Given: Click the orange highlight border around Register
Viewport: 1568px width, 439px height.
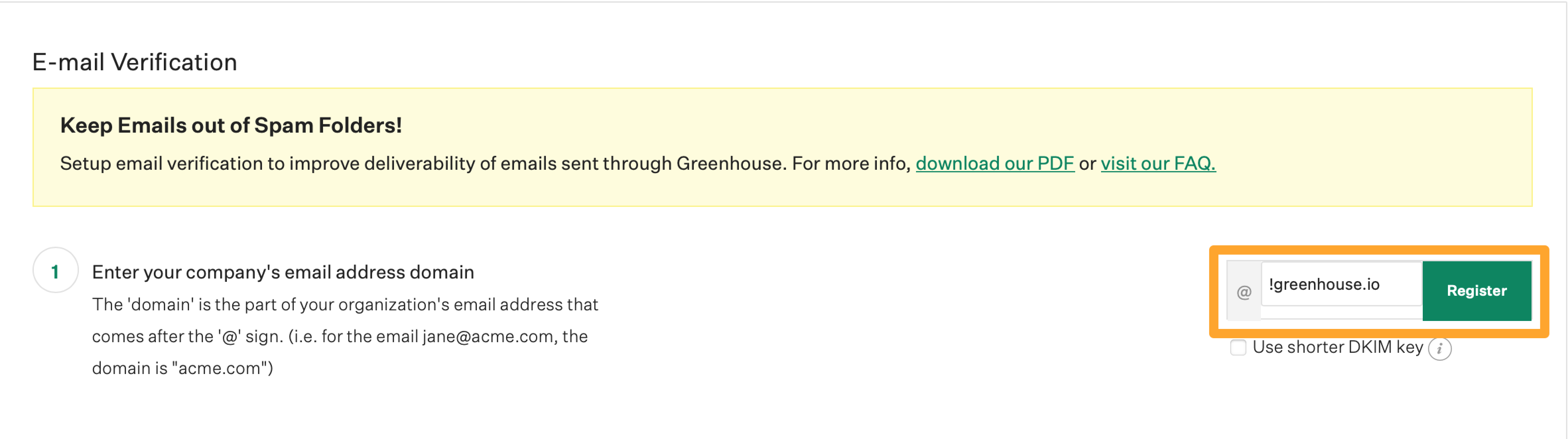Looking at the screenshot, I should [x=1379, y=250].
